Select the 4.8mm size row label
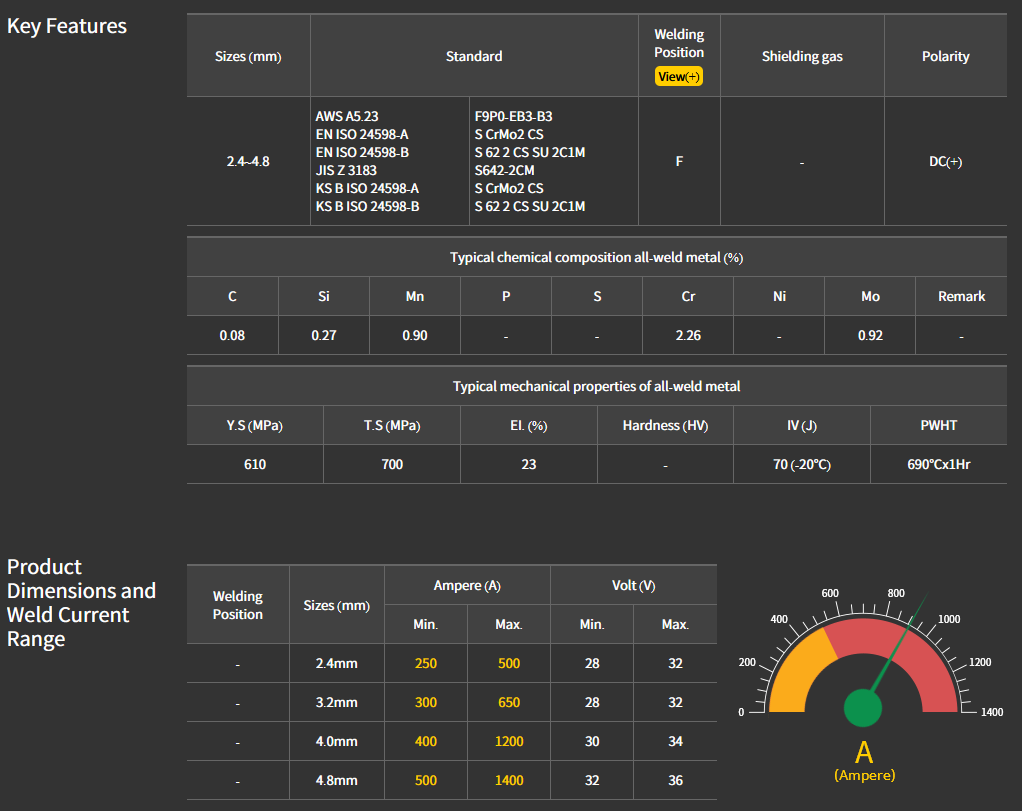The width and height of the screenshot is (1022, 811). pyautogui.click(x=336, y=780)
